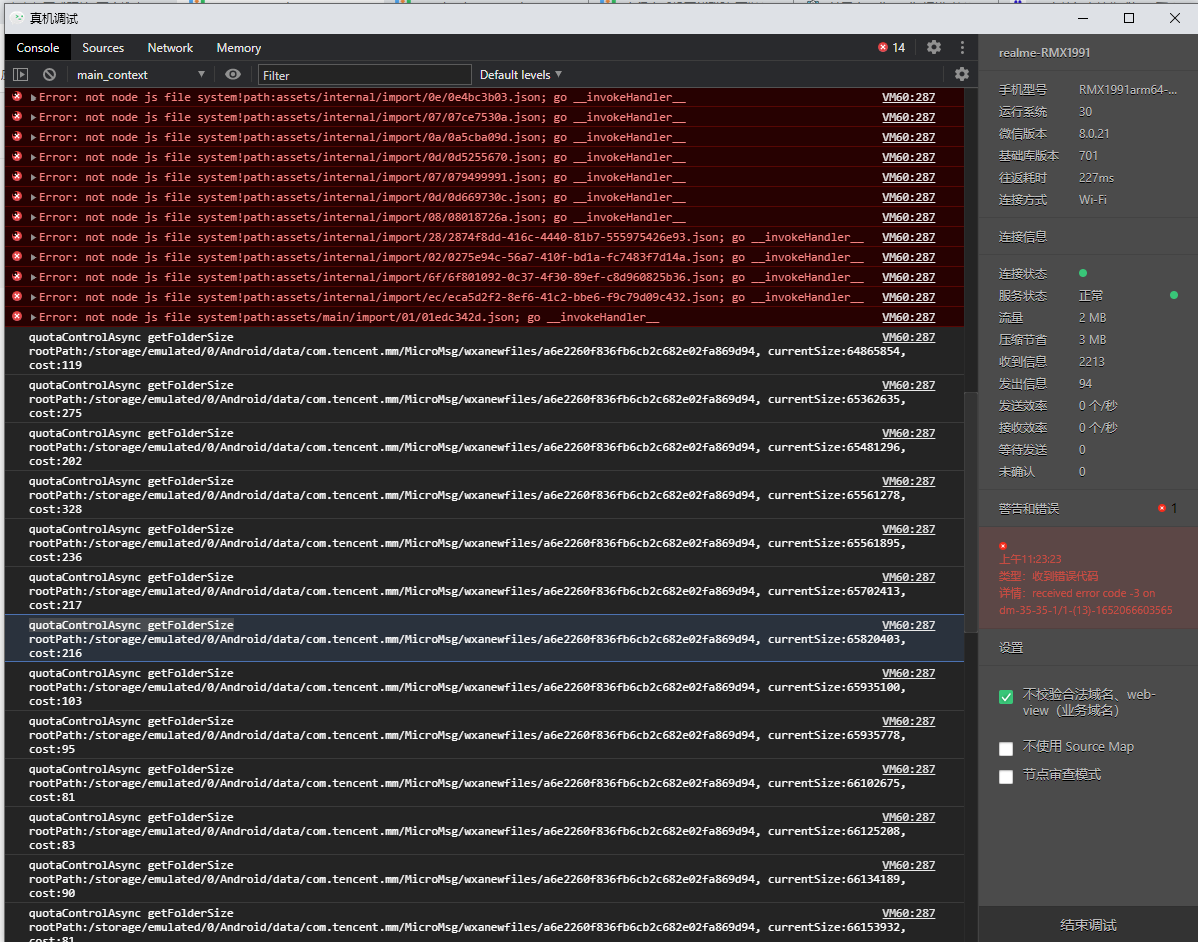This screenshot has height=942, width=1198.
Task: Click the app logo in title bar
Action: click(x=18, y=18)
